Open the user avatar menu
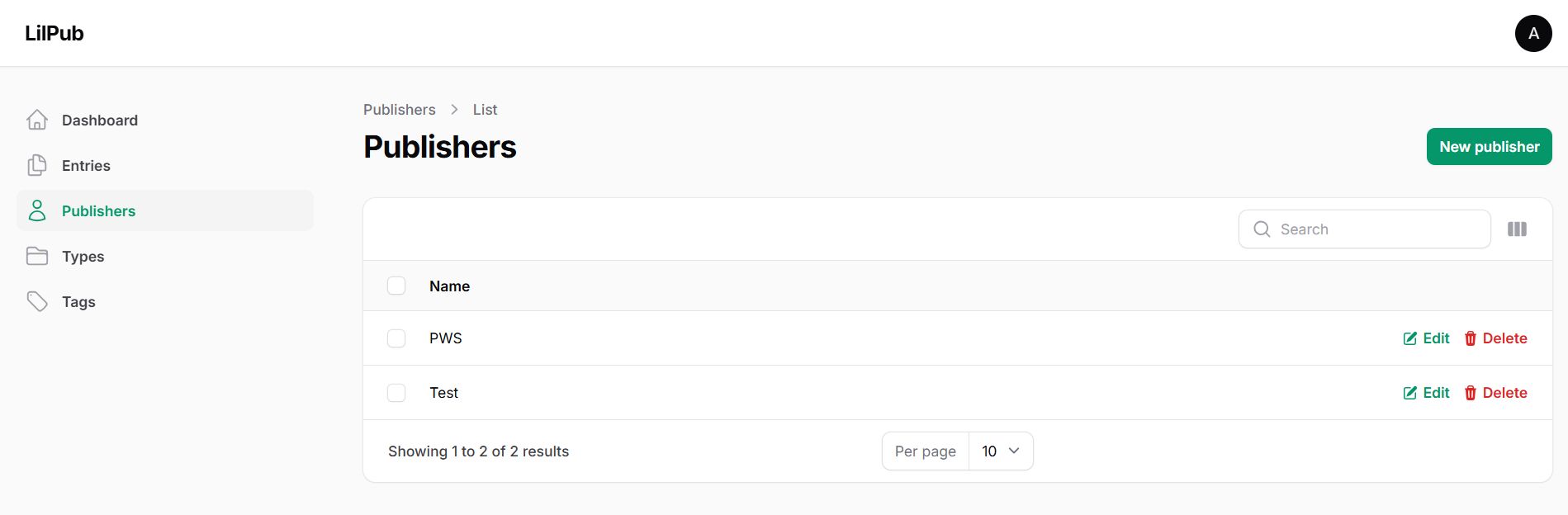Image resolution: width=1568 pixels, height=515 pixels. pos(1533,34)
